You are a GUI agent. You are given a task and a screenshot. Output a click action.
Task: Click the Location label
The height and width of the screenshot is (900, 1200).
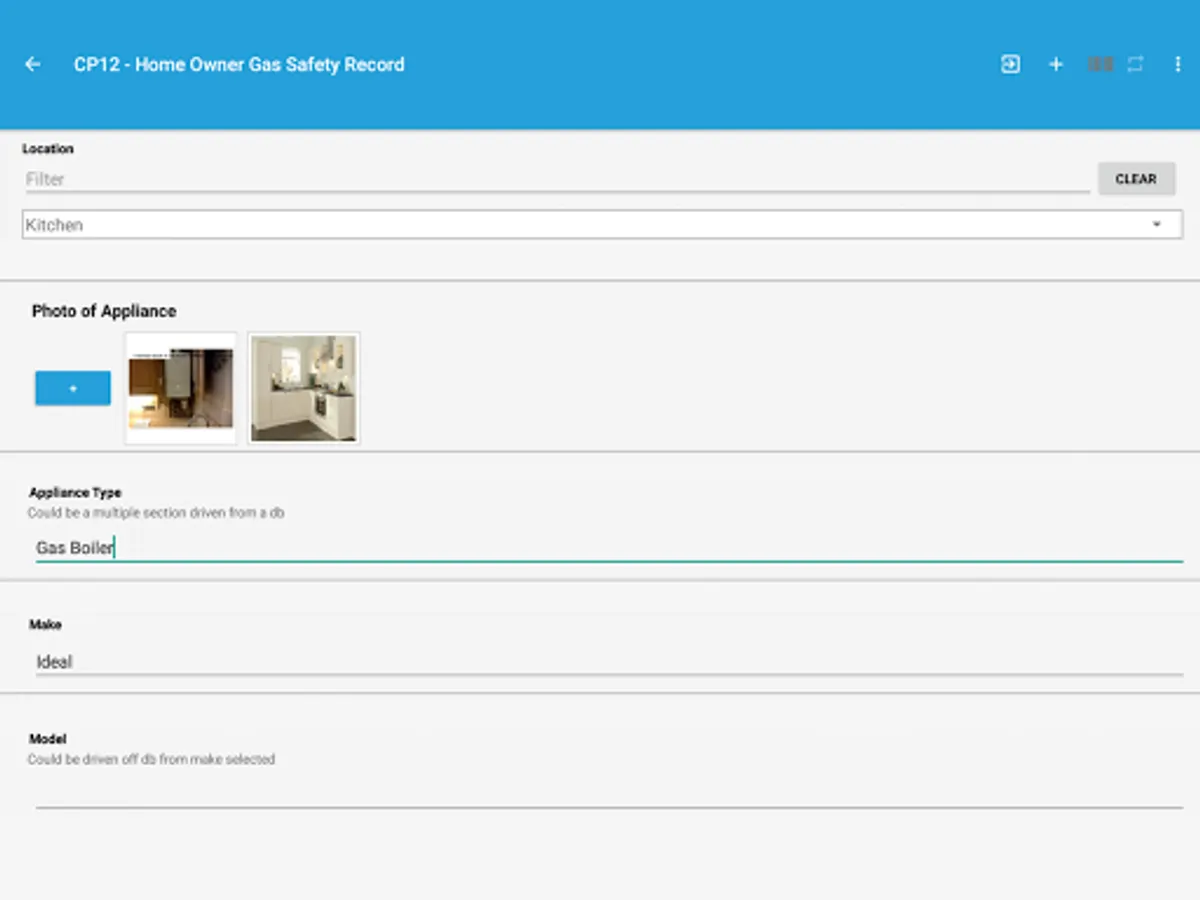(48, 148)
